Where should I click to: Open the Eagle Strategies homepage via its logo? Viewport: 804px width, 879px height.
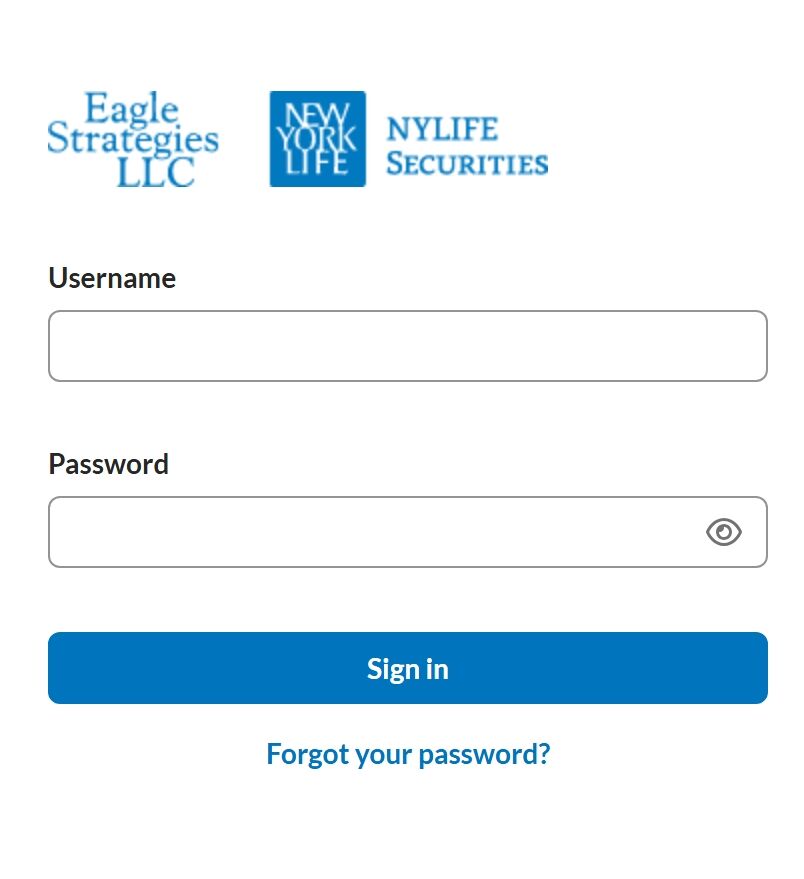134,138
